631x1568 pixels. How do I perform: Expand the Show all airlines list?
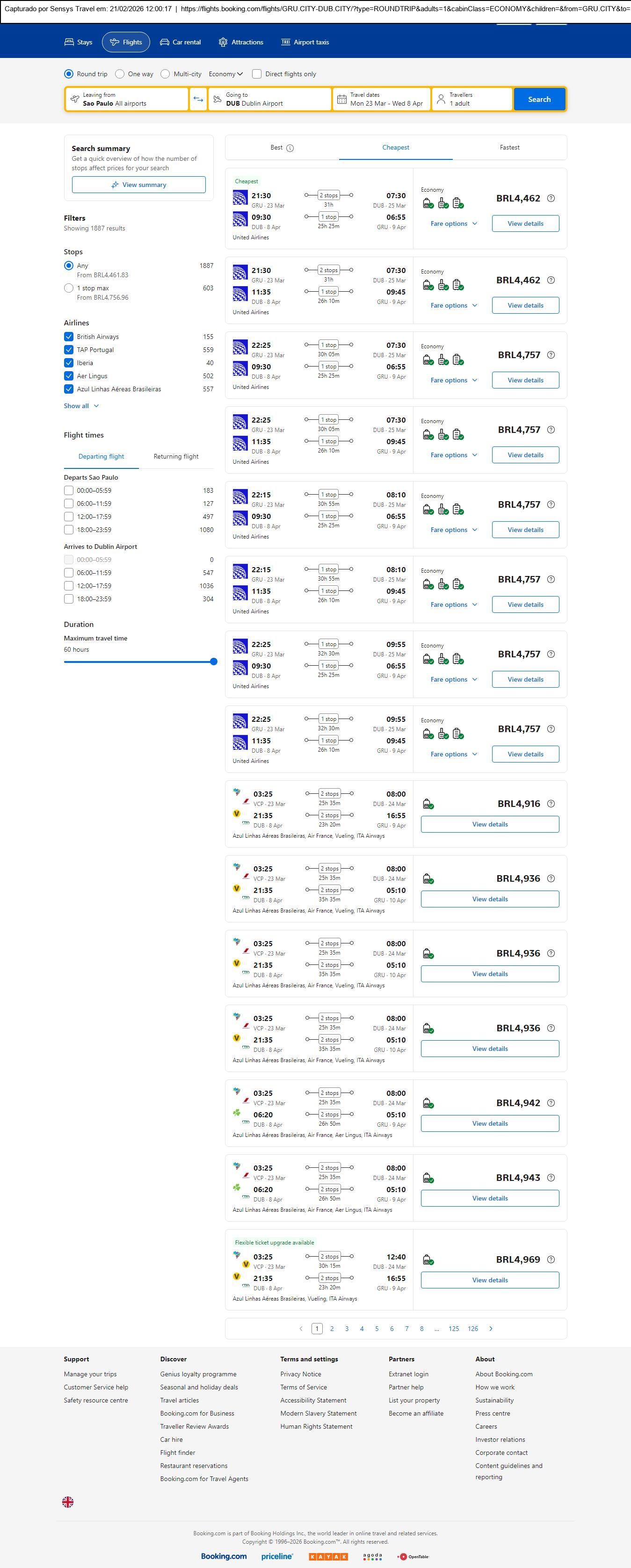click(81, 406)
